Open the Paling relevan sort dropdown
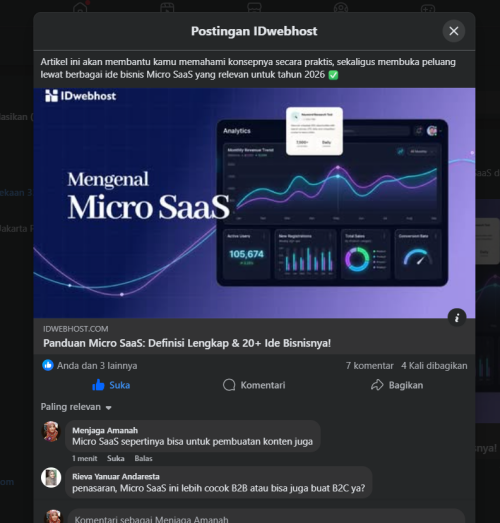Screen dimensions: 500x523 coord(76,407)
